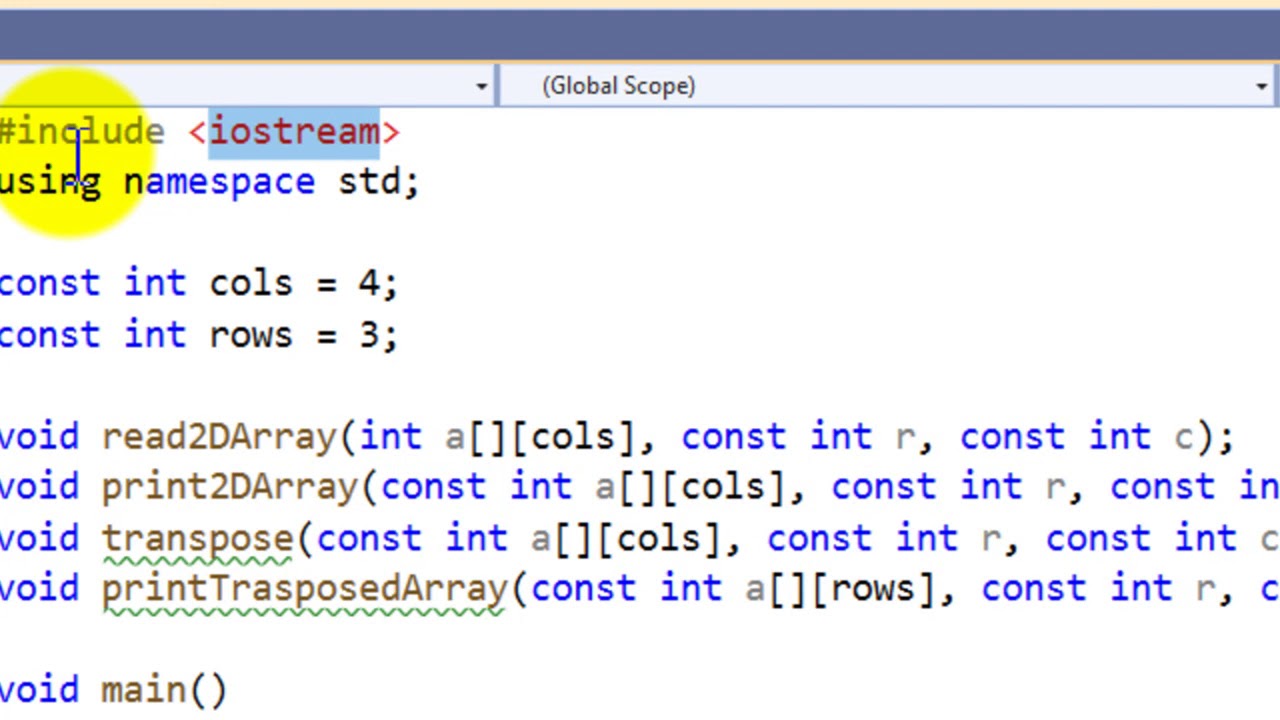
Task: Click the transpose function name
Action: pyautogui.click(x=197, y=539)
